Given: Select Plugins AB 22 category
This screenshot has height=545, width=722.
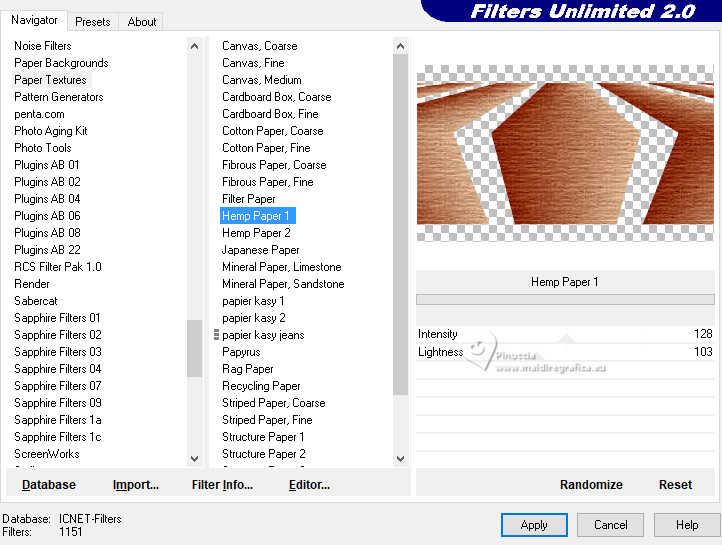Looking at the screenshot, I should (x=47, y=250).
